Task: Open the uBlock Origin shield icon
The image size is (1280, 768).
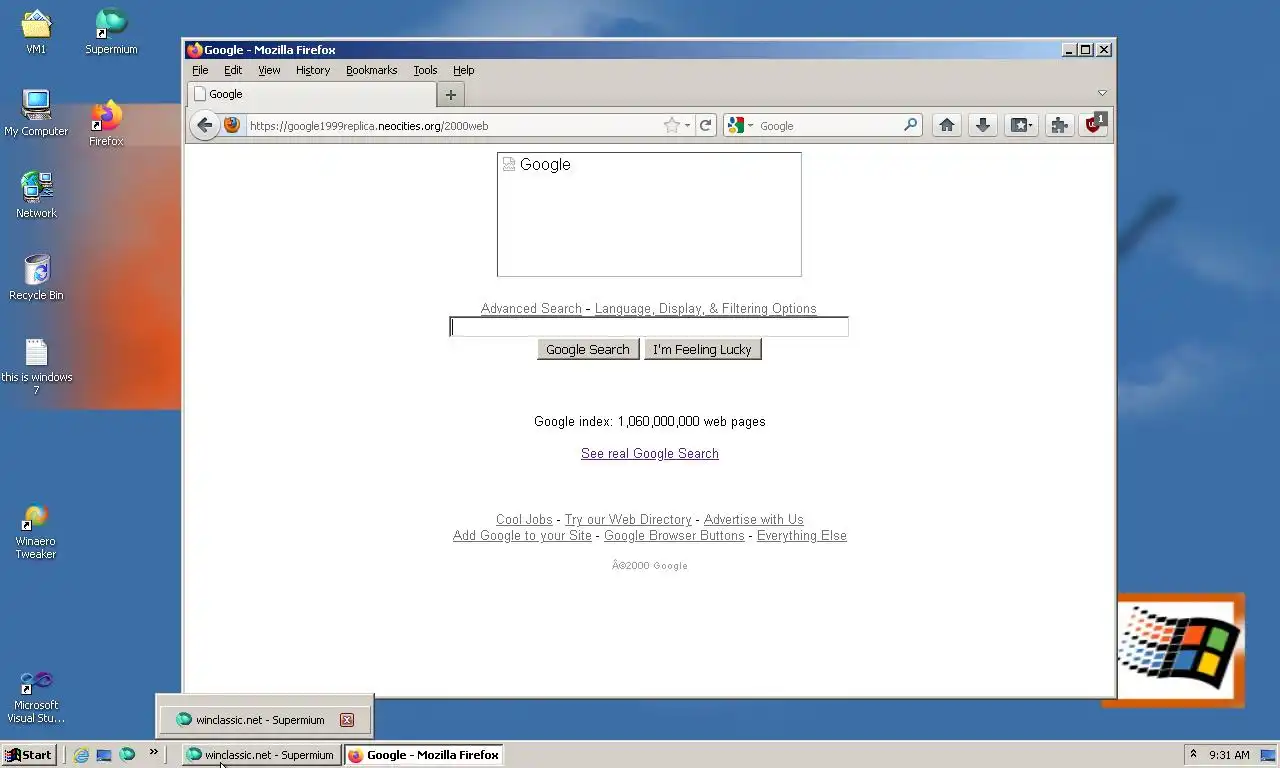Action: [x=1094, y=124]
